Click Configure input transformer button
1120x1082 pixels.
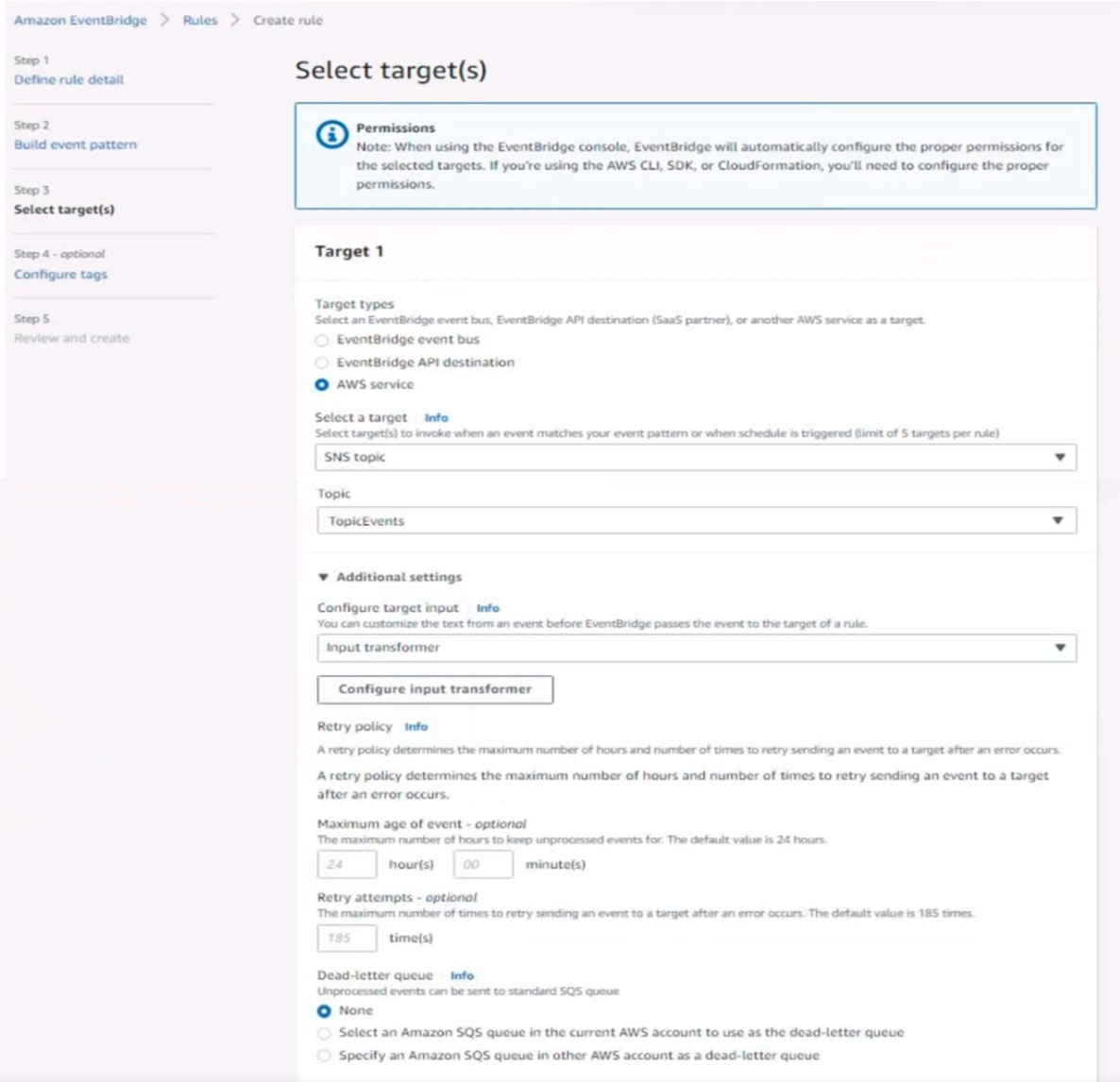click(x=435, y=689)
